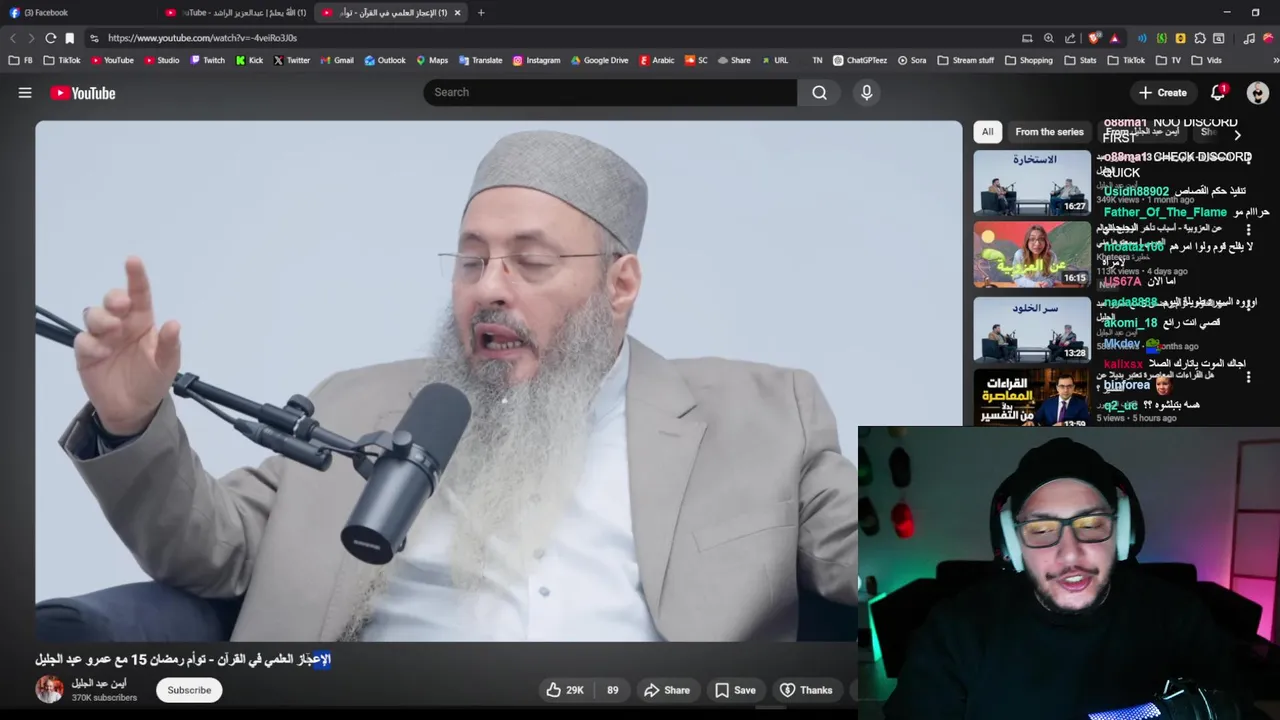Open the Create dropdown button
Viewport: 1280px width, 720px height.
pyautogui.click(x=1163, y=93)
